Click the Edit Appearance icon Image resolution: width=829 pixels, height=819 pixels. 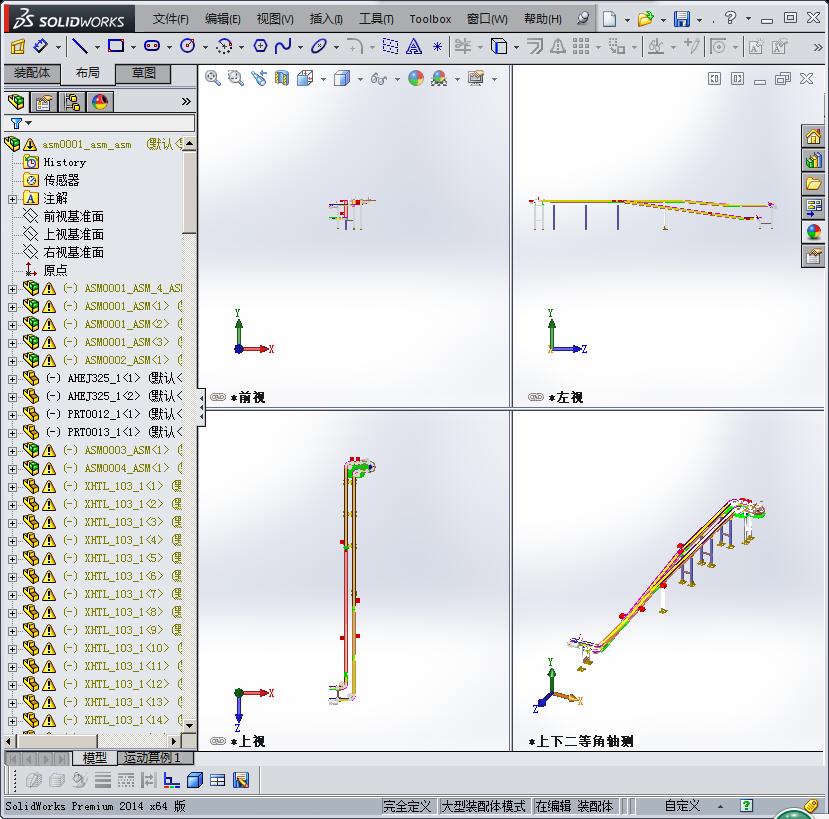coord(416,79)
